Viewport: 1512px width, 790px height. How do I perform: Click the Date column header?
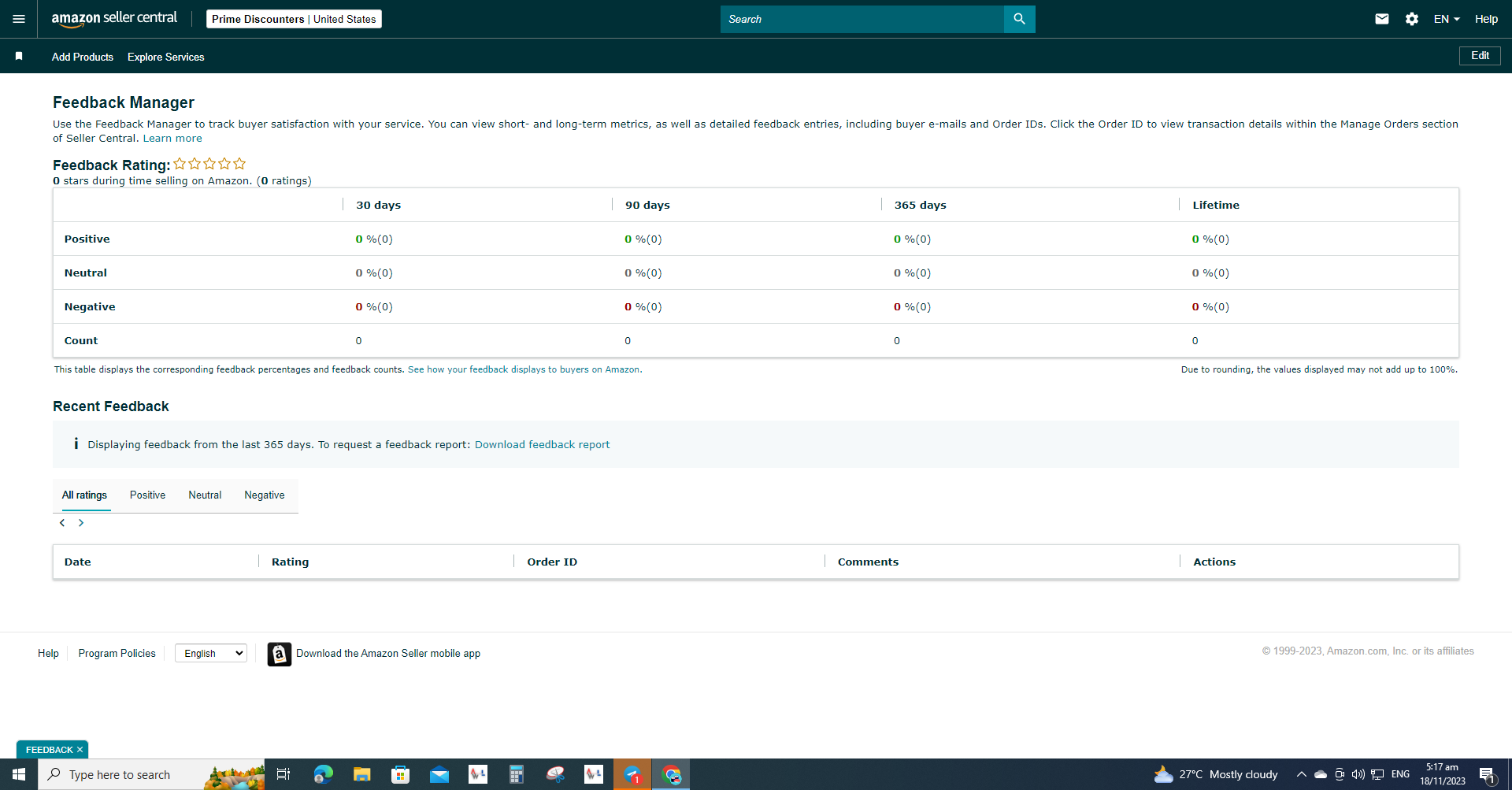pyautogui.click(x=77, y=562)
